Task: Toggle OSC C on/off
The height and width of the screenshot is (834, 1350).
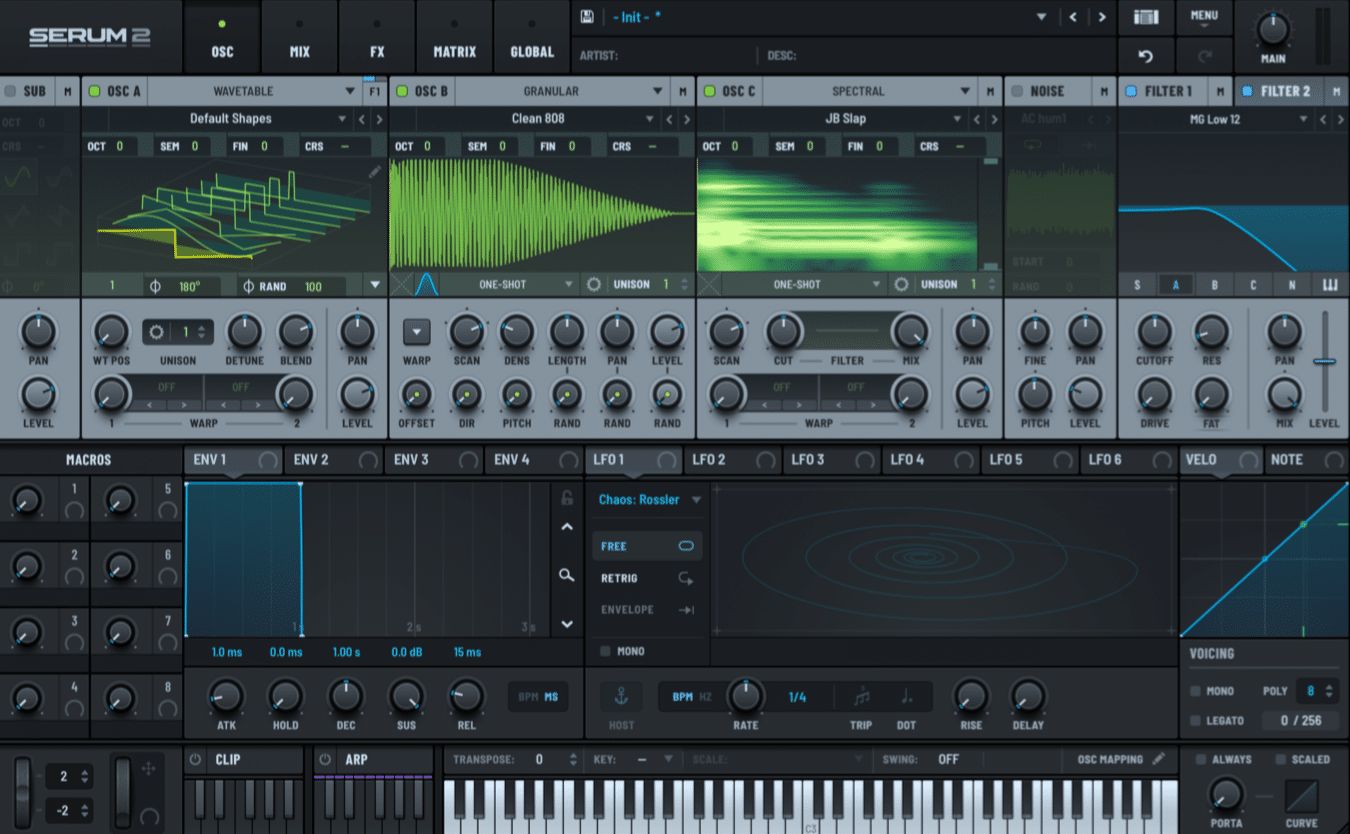Action: [710, 91]
